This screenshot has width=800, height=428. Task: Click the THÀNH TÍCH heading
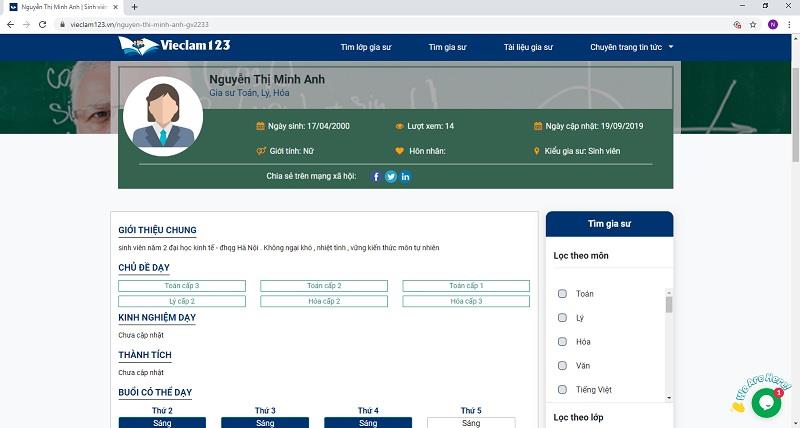145,355
